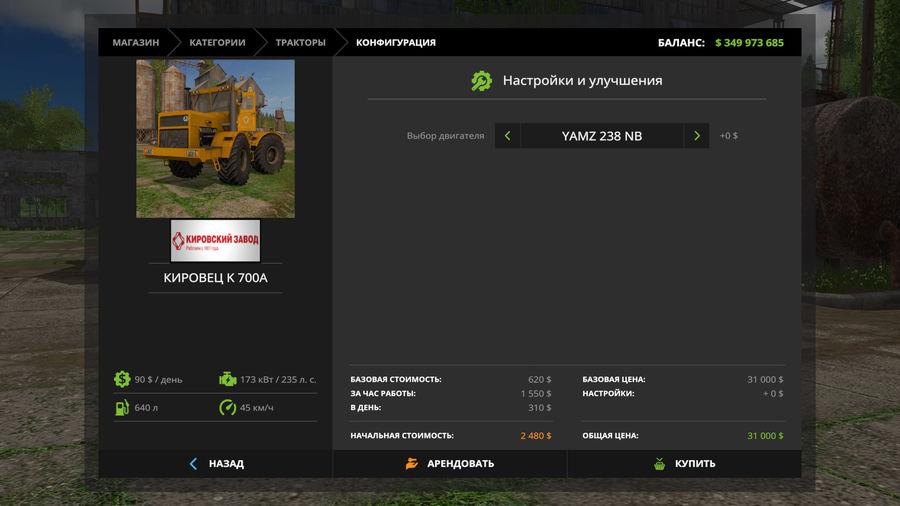The height and width of the screenshot is (506, 900).
Task: Click the Кировский завод brand logo
Action: [215, 241]
